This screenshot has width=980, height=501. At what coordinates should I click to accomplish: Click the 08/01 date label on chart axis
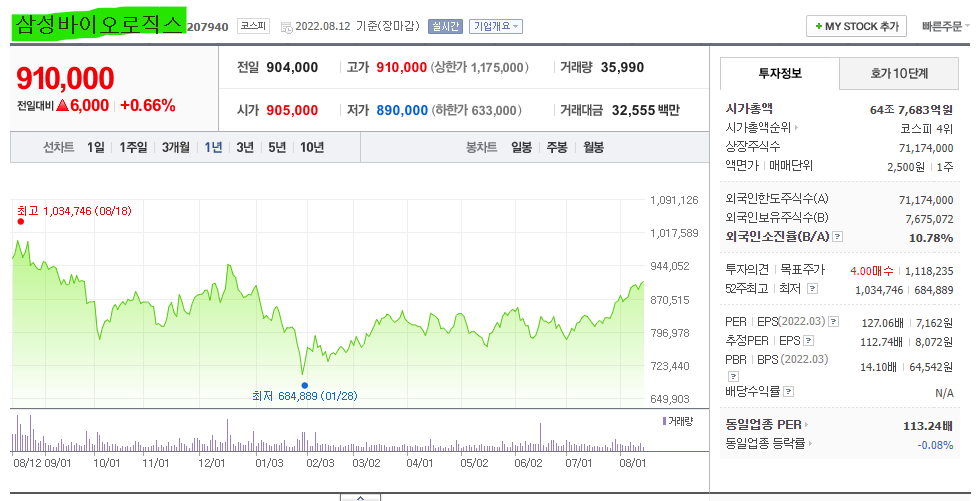click(x=632, y=463)
